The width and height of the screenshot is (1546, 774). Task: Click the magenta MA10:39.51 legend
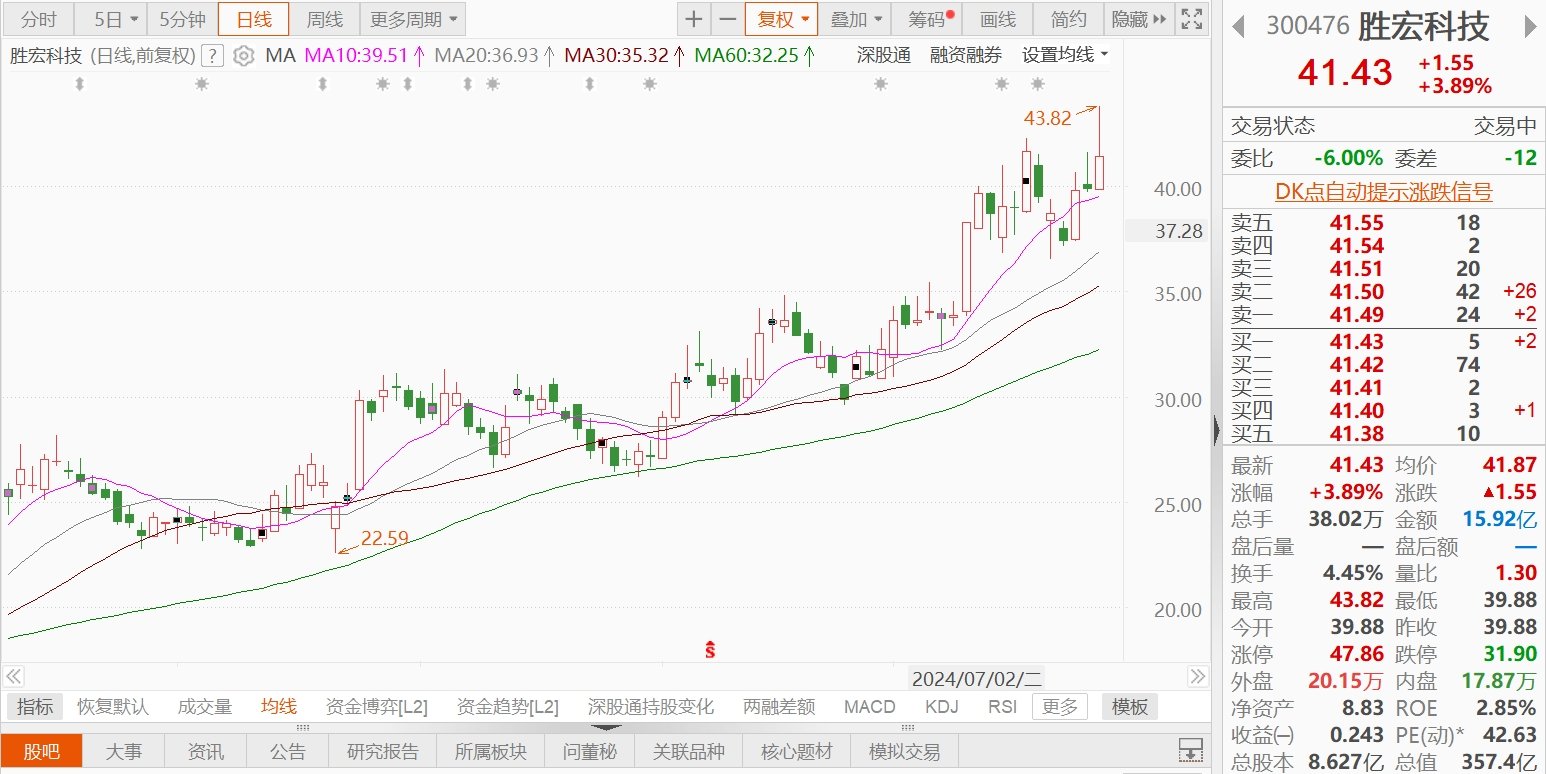(364, 55)
